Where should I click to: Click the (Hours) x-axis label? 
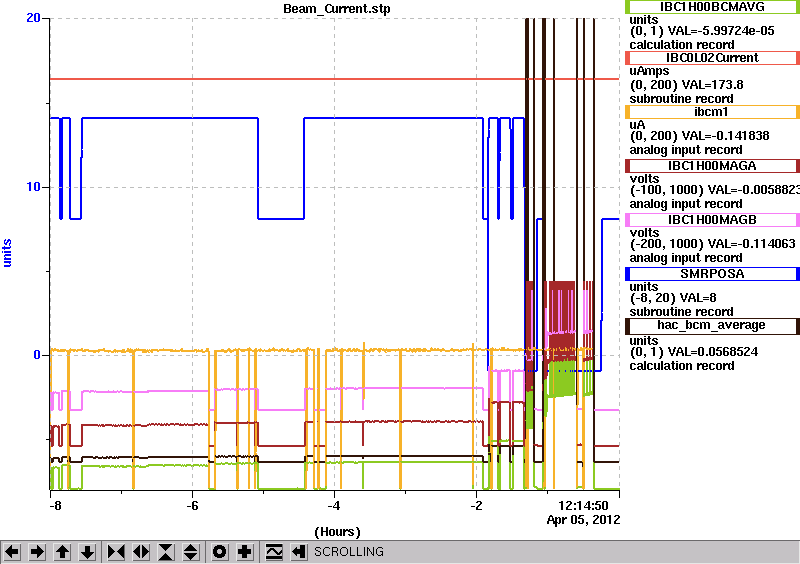click(337, 532)
